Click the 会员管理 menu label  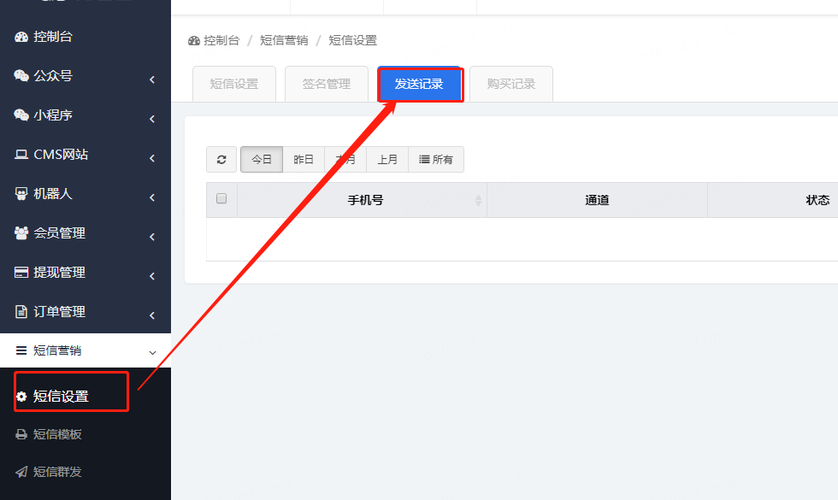pos(59,233)
